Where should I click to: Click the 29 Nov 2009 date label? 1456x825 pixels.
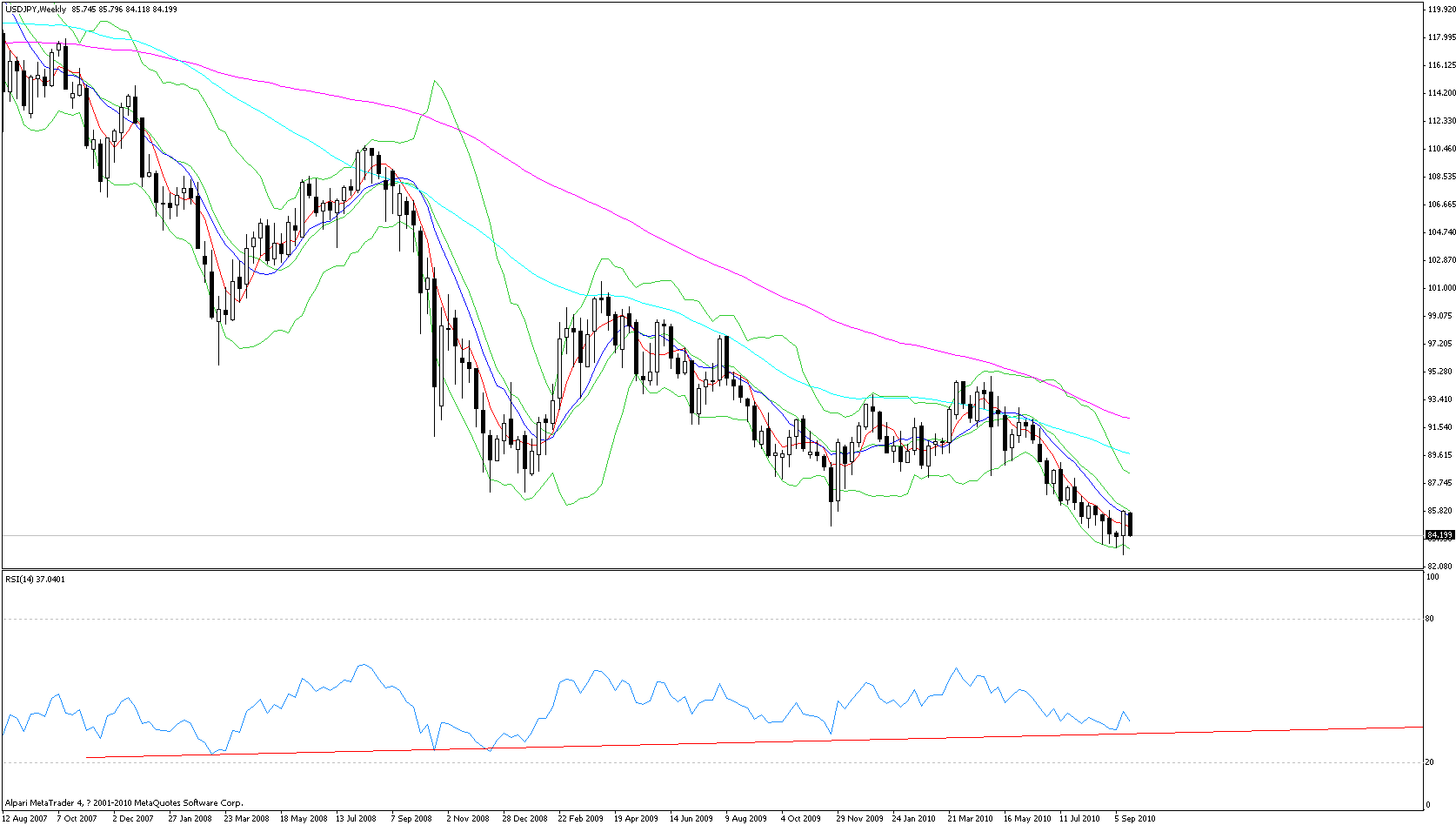coord(859,818)
